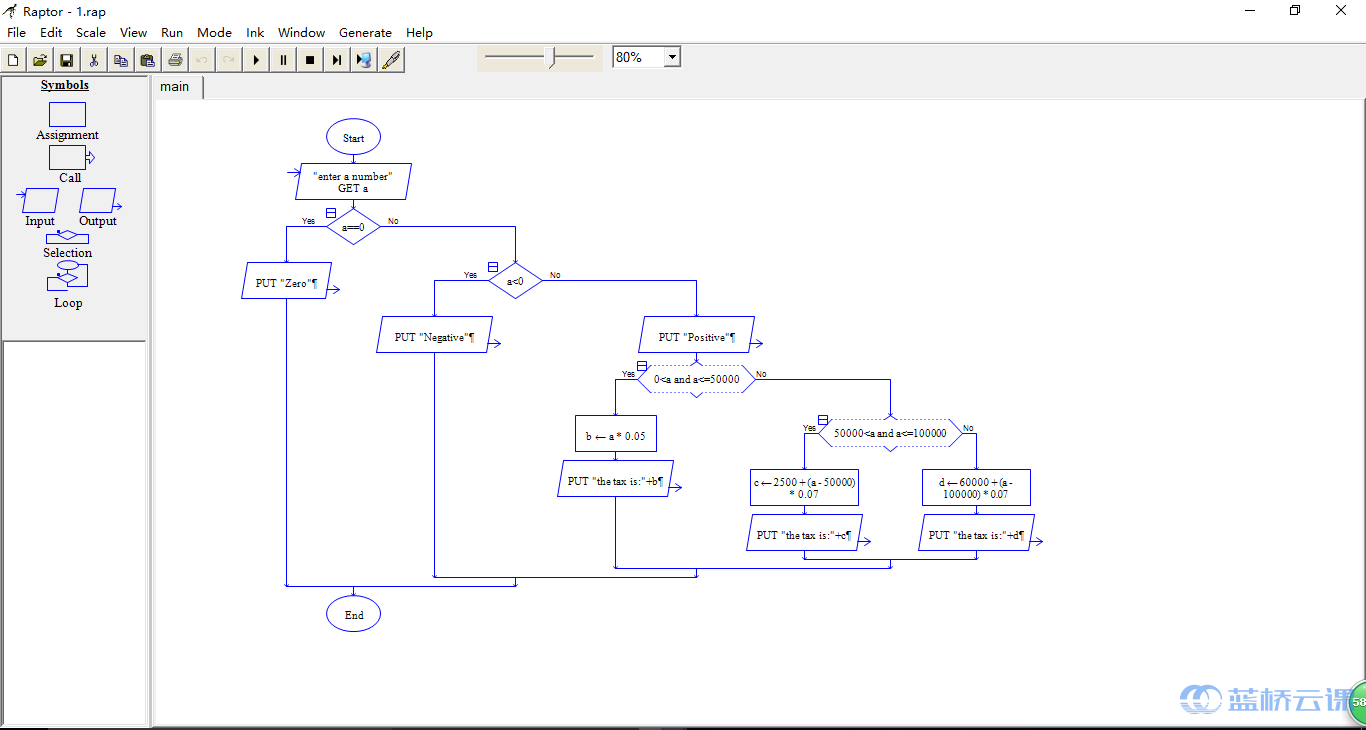Select the c ← 2500 + (a - 50000) assignment

[x=805, y=488]
